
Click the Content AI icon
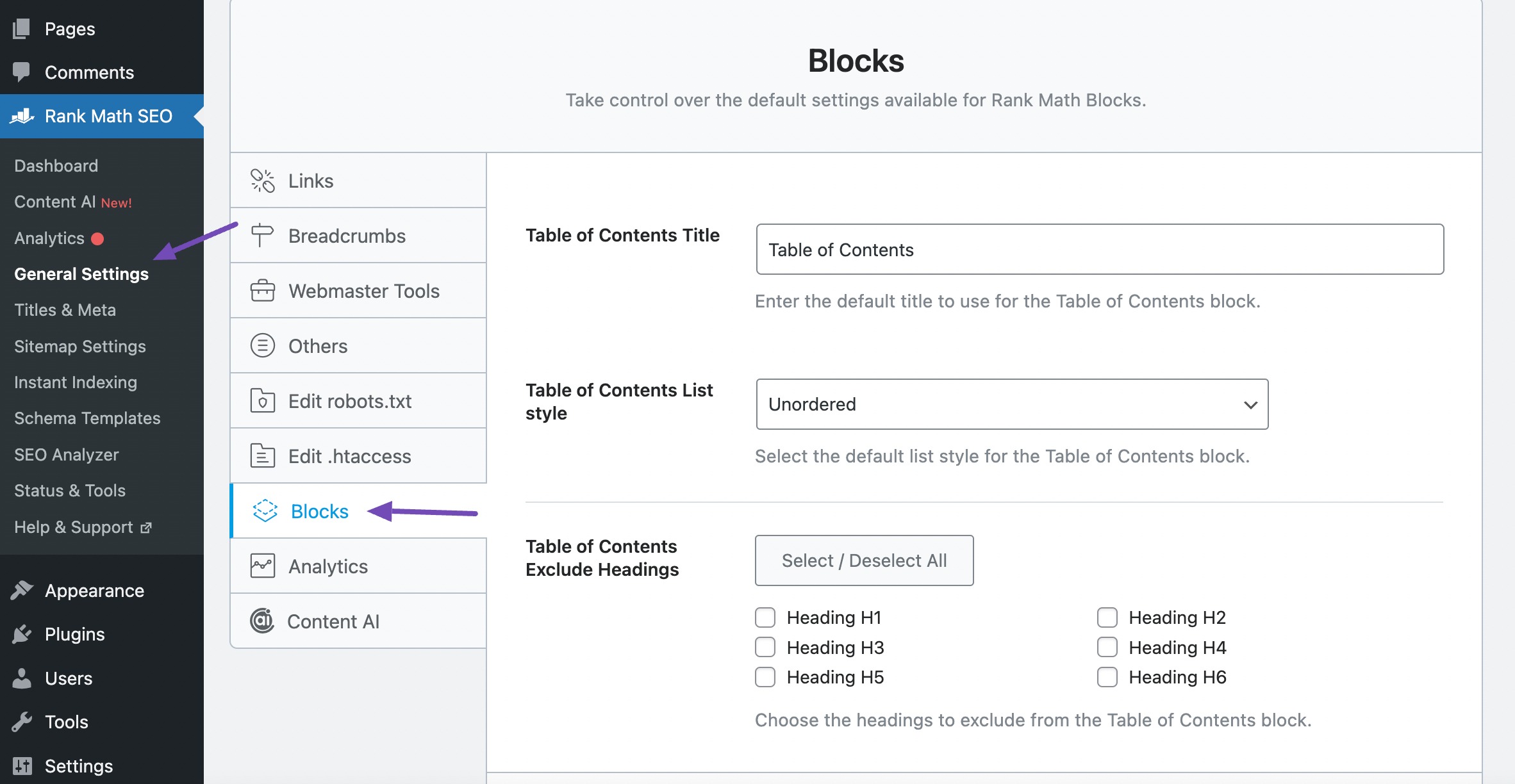pos(262,621)
